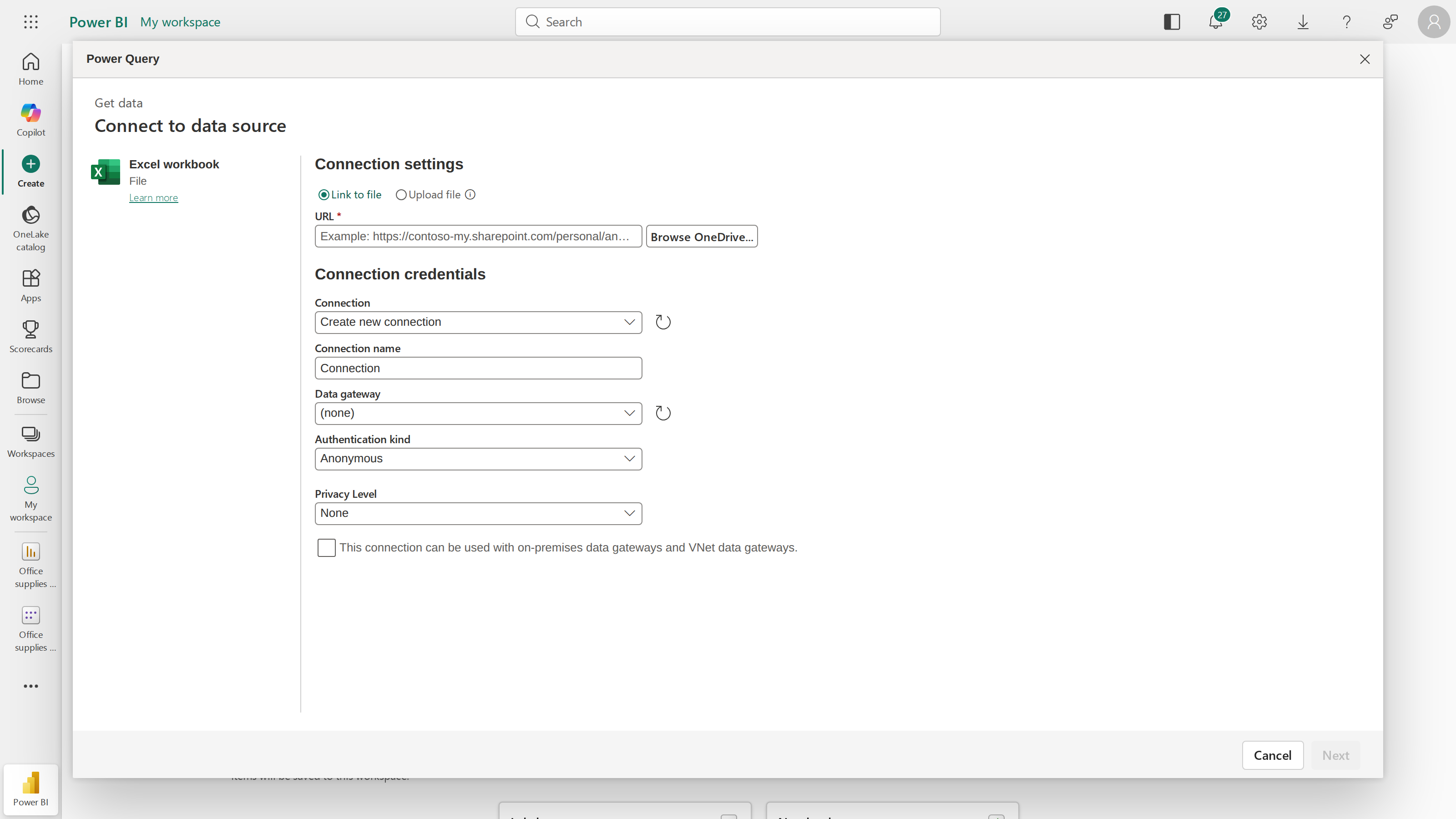Open user account avatar
1456x819 pixels.
(1433, 22)
